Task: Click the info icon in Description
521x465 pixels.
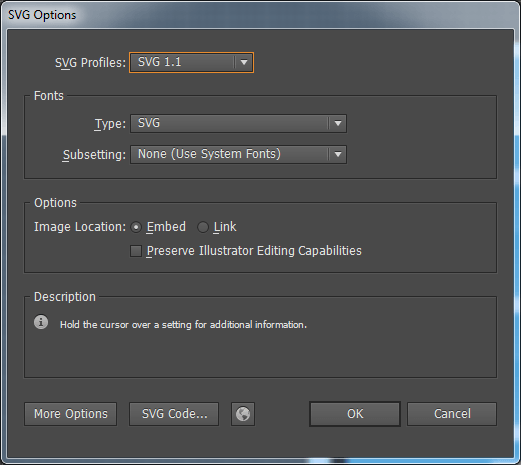Action: (41, 322)
